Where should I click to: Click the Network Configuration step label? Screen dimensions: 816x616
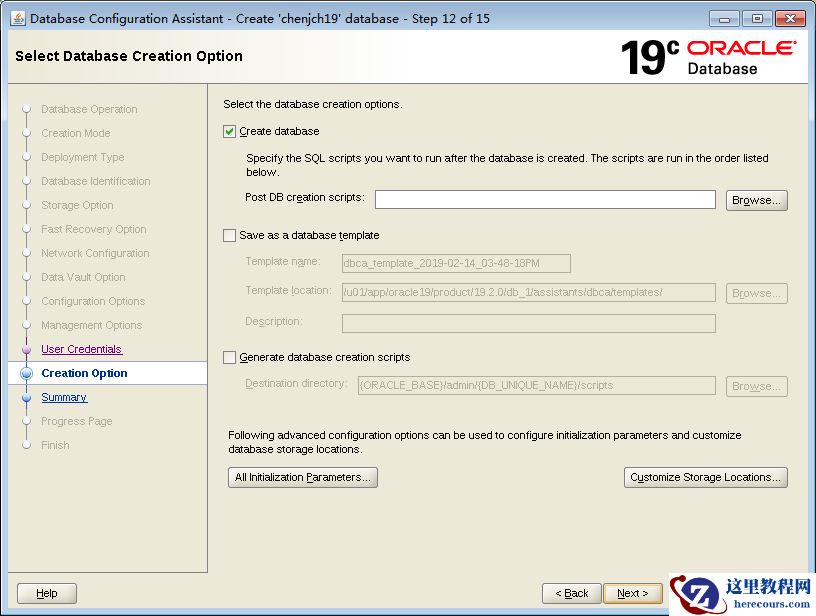(95, 253)
